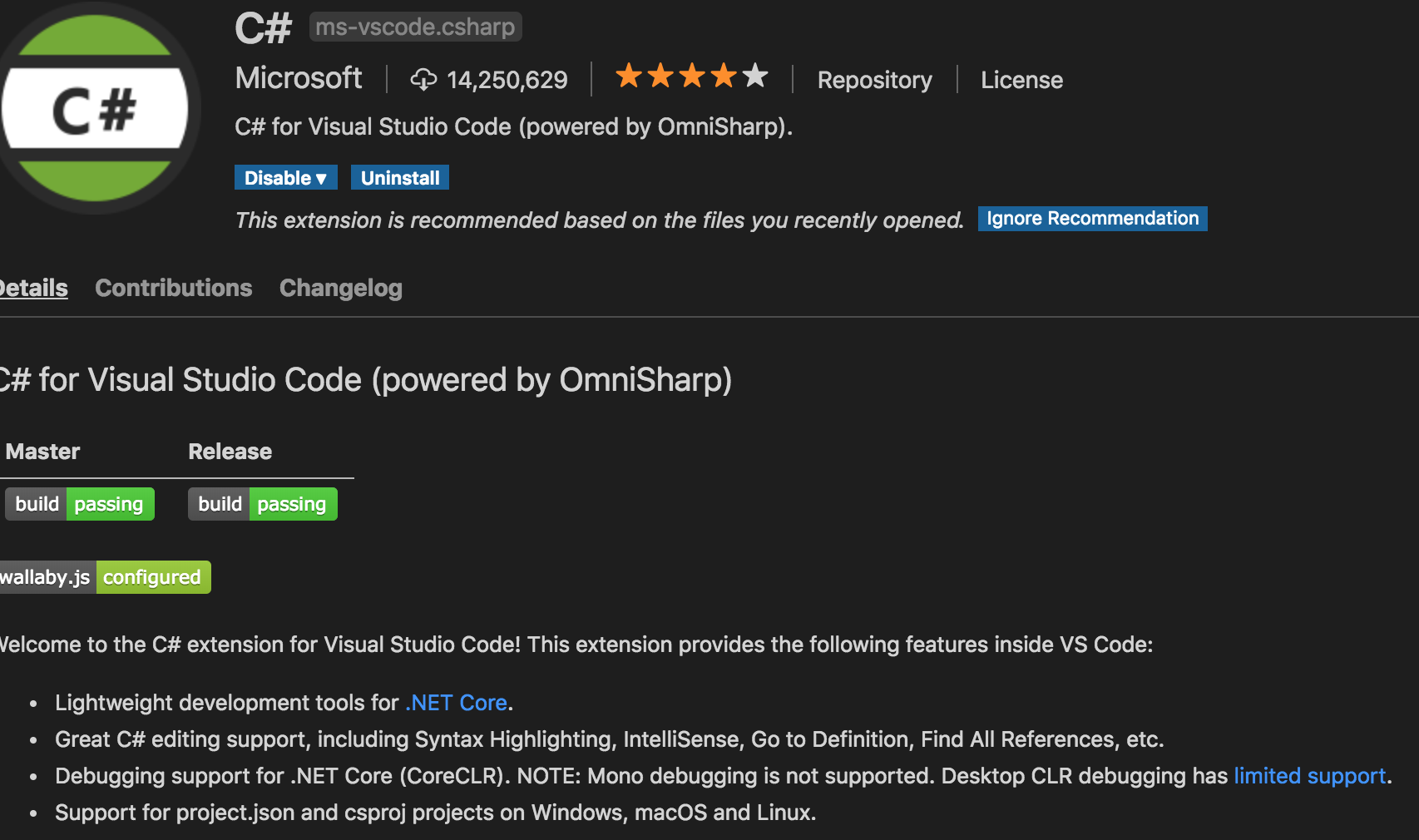Open the .NET Core link
This screenshot has width=1419, height=840.
pyautogui.click(x=457, y=703)
